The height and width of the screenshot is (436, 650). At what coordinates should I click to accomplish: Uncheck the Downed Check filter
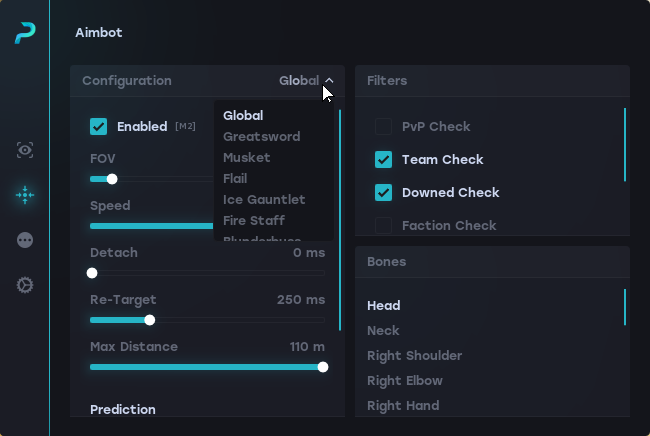click(383, 193)
